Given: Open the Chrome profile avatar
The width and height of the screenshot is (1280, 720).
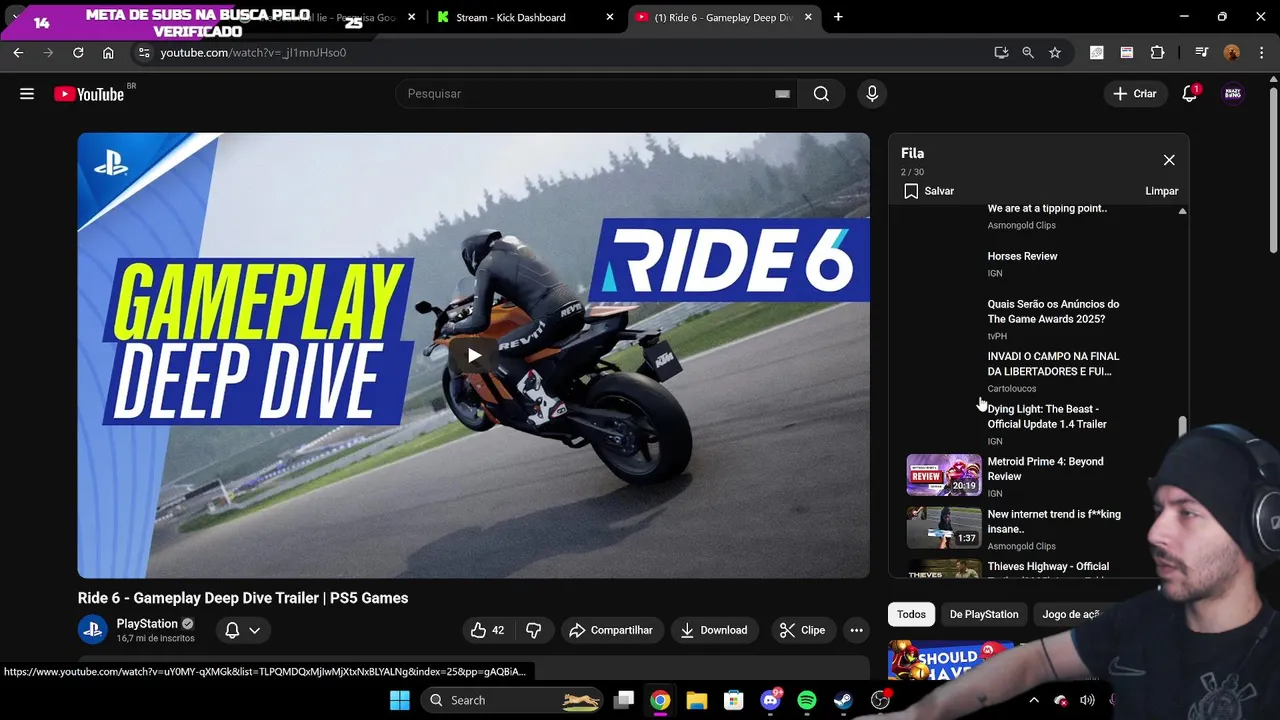Looking at the screenshot, I should (1232, 53).
